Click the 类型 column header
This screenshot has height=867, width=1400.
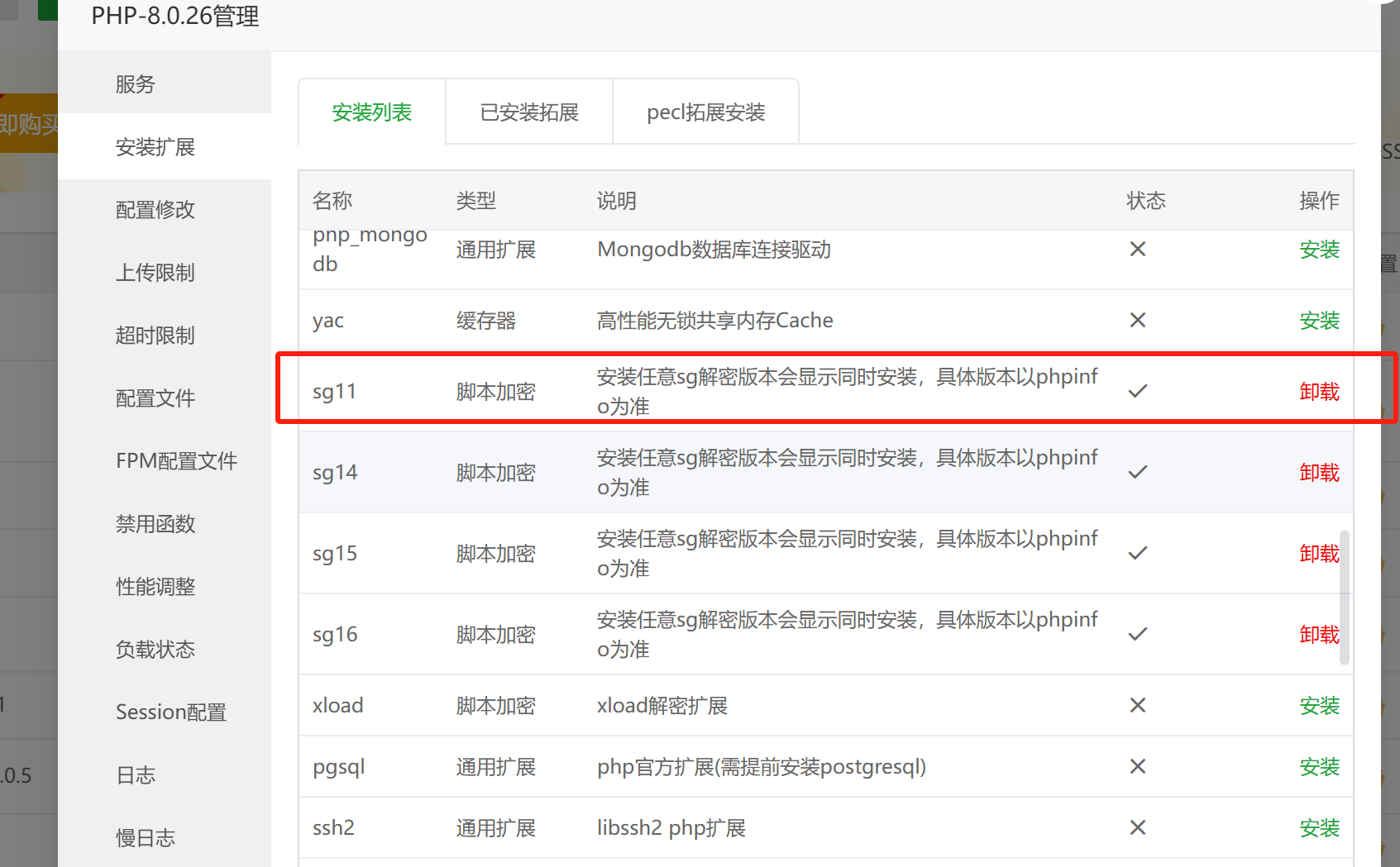tap(476, 201)
